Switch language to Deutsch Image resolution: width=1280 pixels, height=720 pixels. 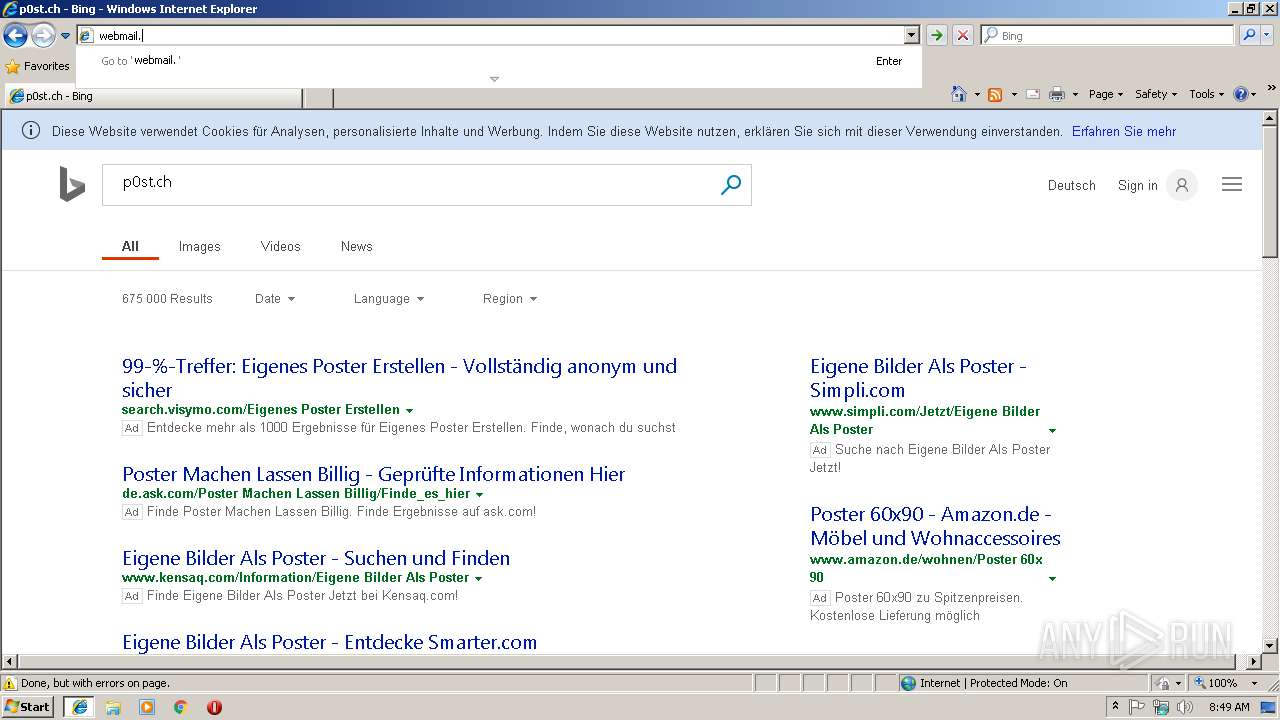[1072, 185]
